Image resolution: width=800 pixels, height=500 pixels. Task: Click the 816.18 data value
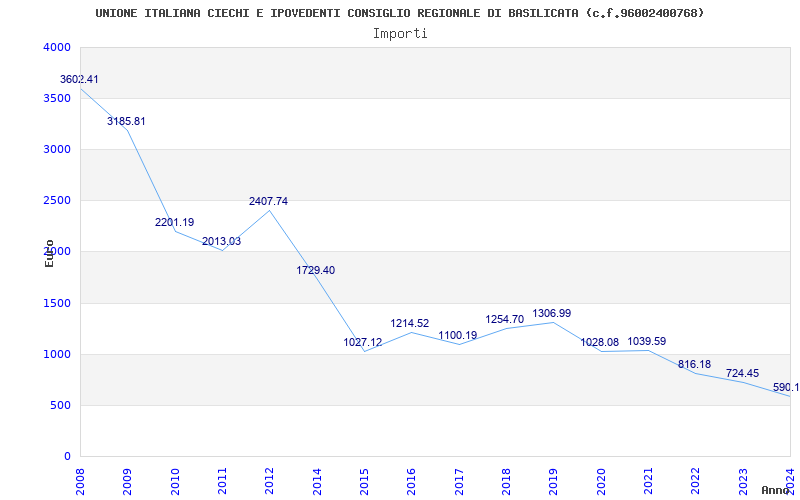(x=694, y=365)
